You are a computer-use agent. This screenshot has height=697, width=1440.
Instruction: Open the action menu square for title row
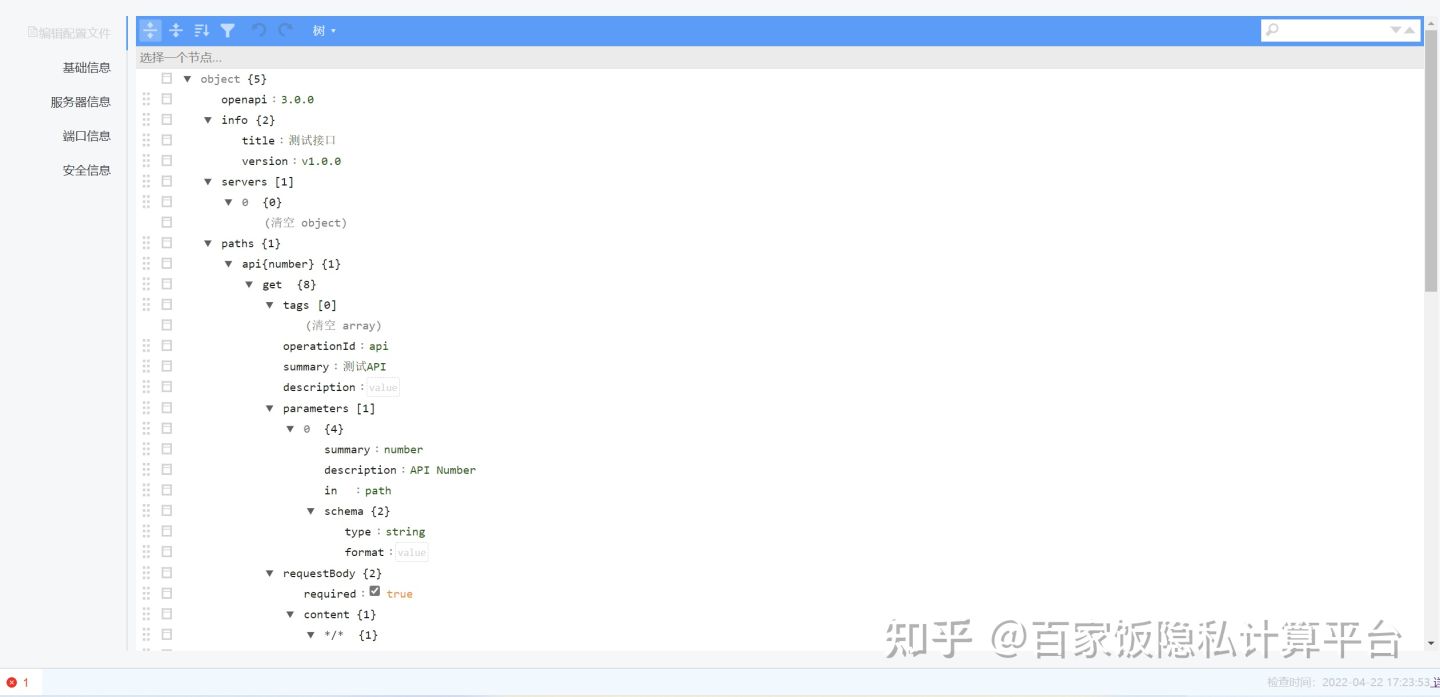pos(167,140)
